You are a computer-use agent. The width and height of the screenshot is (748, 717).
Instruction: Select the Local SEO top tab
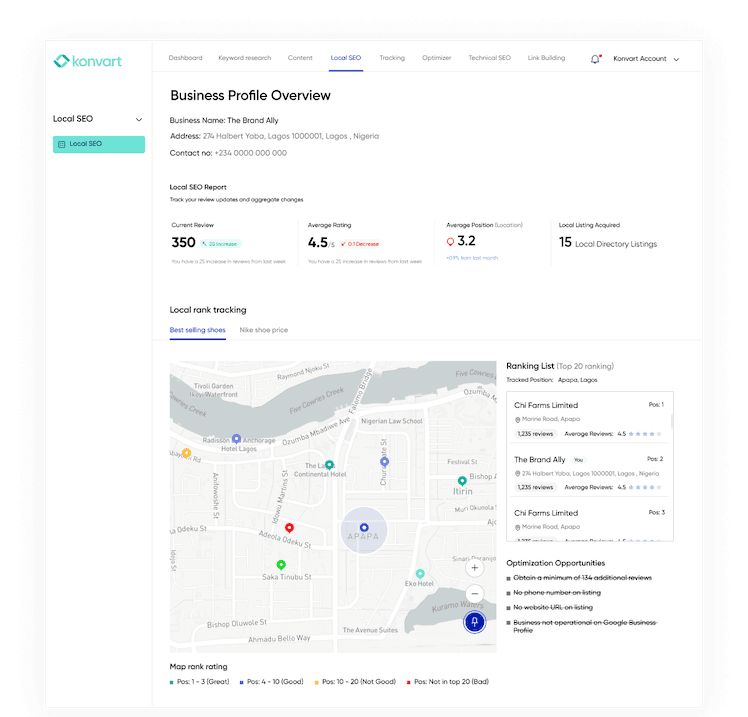click(x=346, y=58)
